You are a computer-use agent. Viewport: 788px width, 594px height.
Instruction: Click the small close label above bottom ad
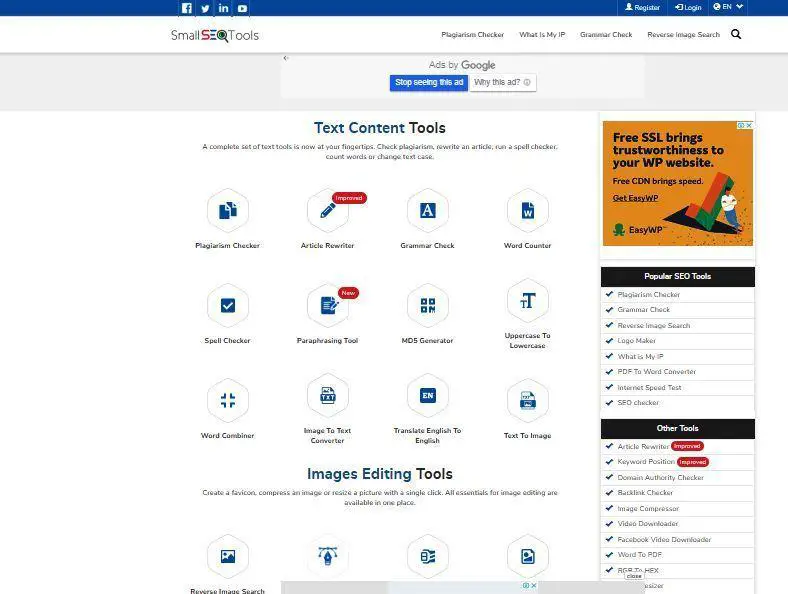tap(634, 576)
